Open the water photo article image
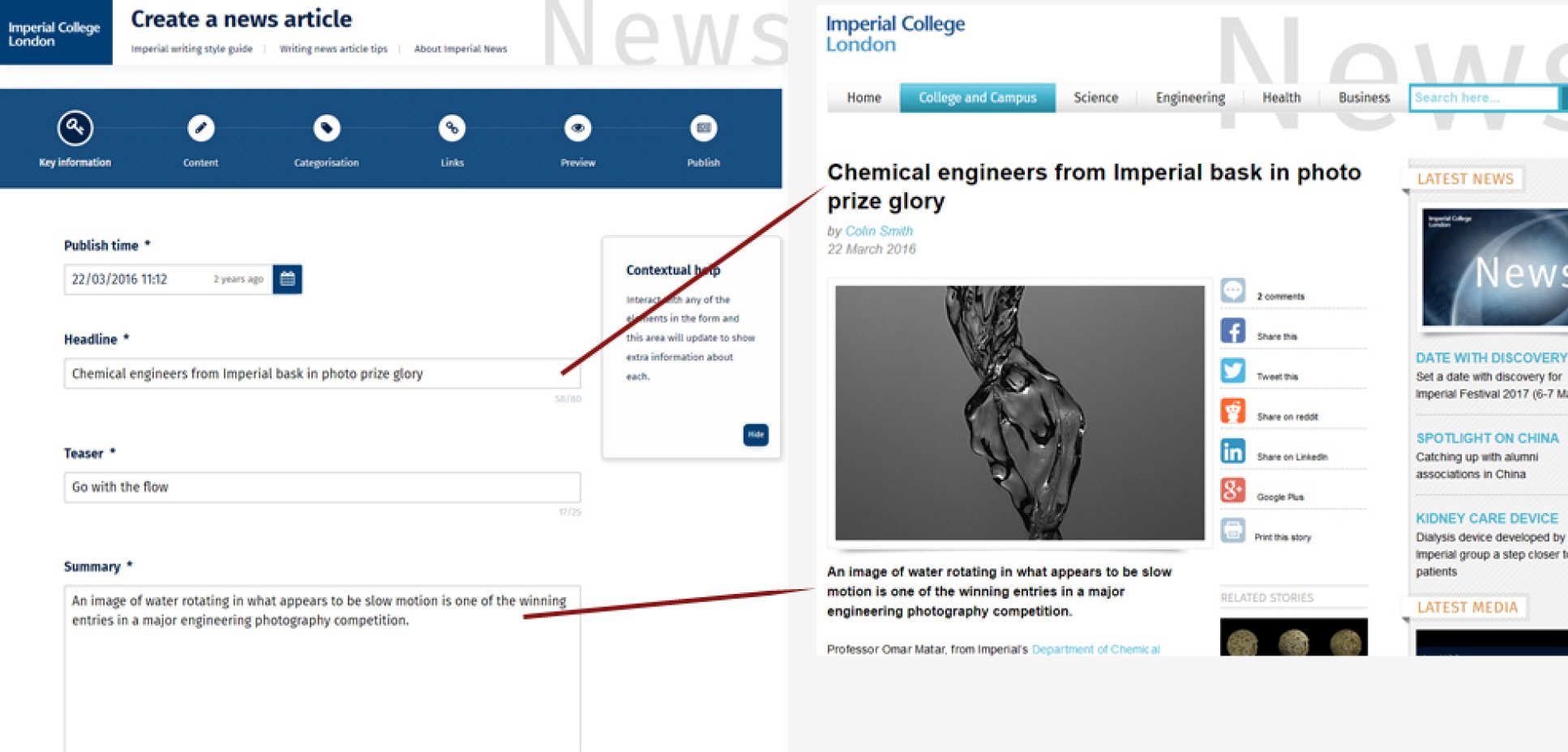The height and width of the screenshot is (752, 1568). [x=1019, y=412]
